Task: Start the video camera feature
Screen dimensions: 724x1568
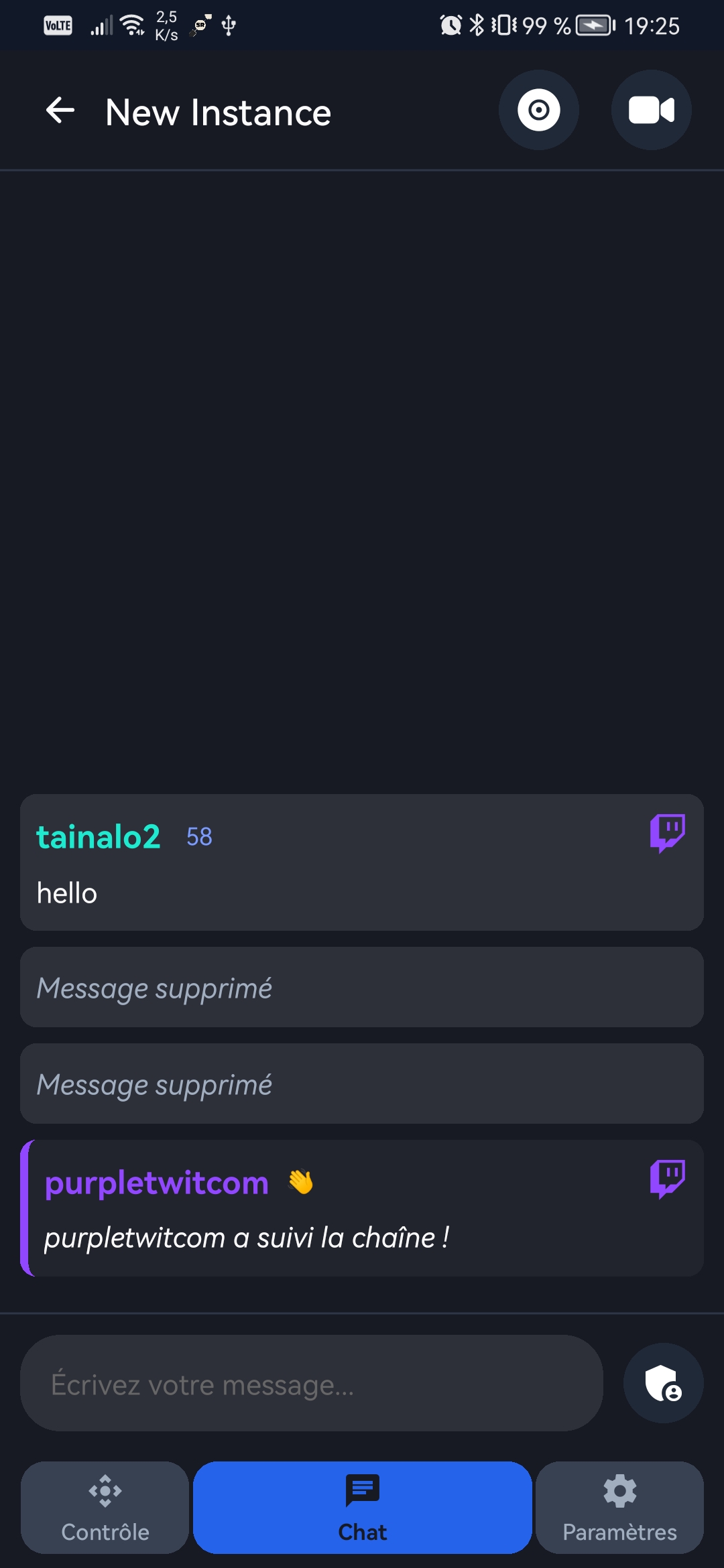Action: click(651, 110)
